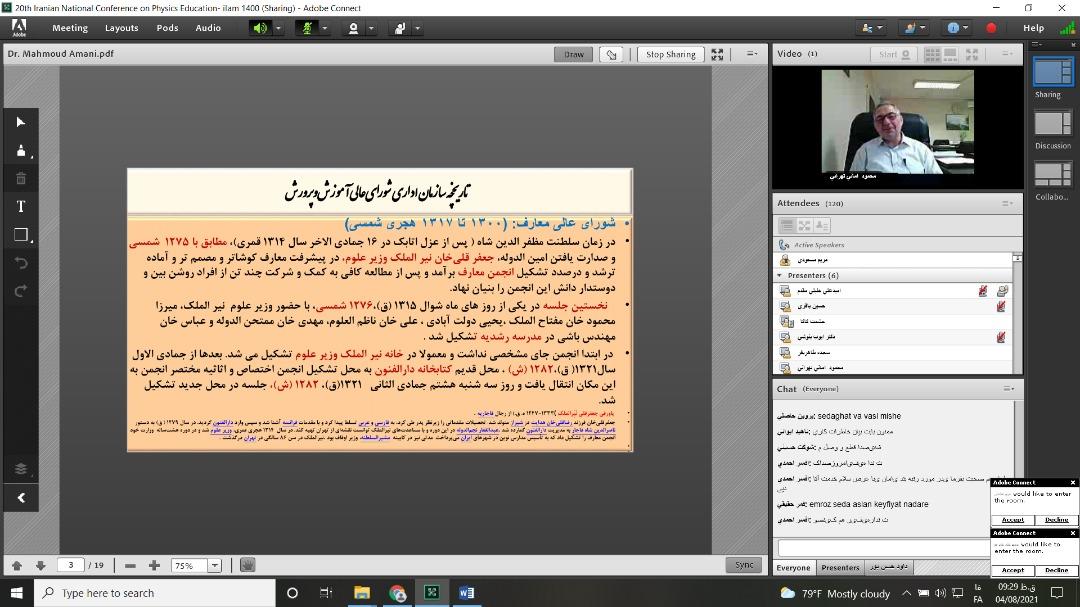The image size is (1080, 607).
Task: Pick the rectangle shape drawing tool
Action: (20, 235)
